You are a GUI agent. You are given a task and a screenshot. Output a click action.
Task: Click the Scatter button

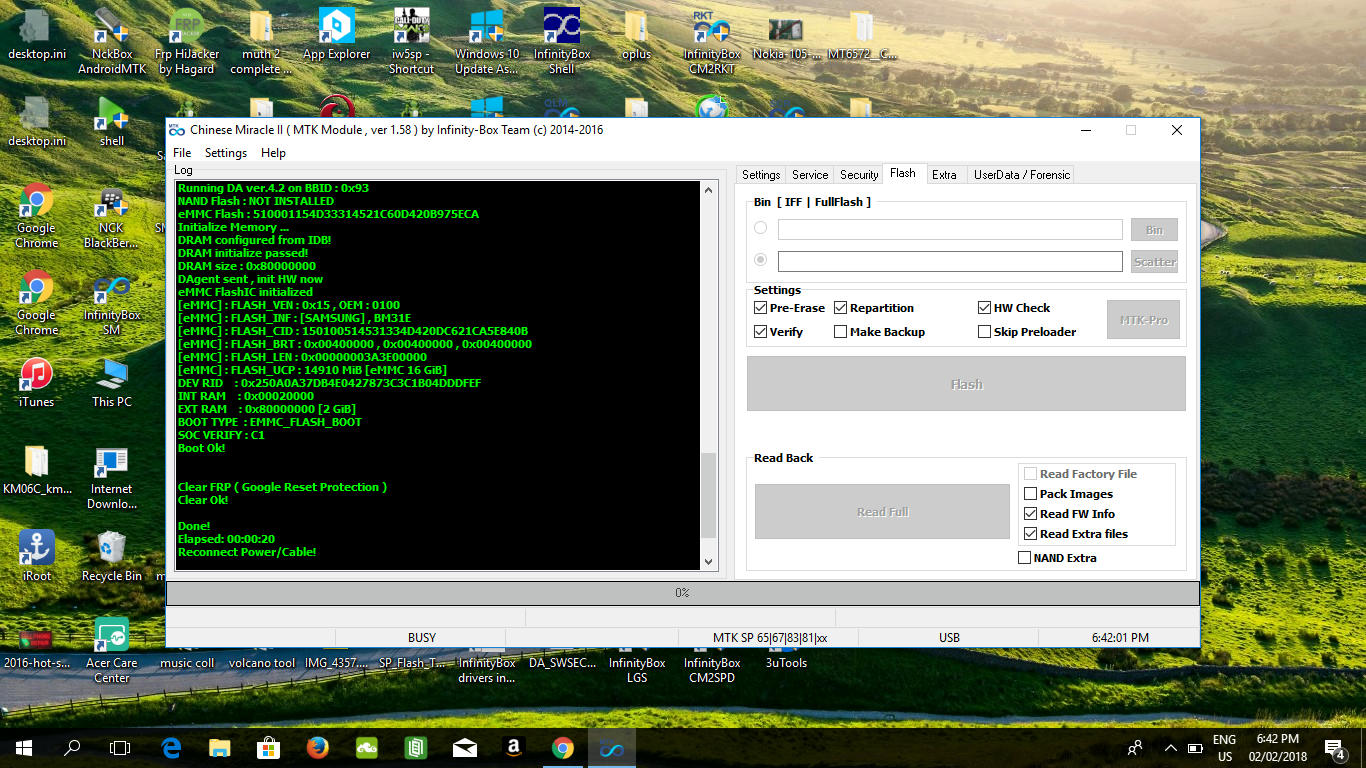pyautogui.click(x=1154, y=262)
